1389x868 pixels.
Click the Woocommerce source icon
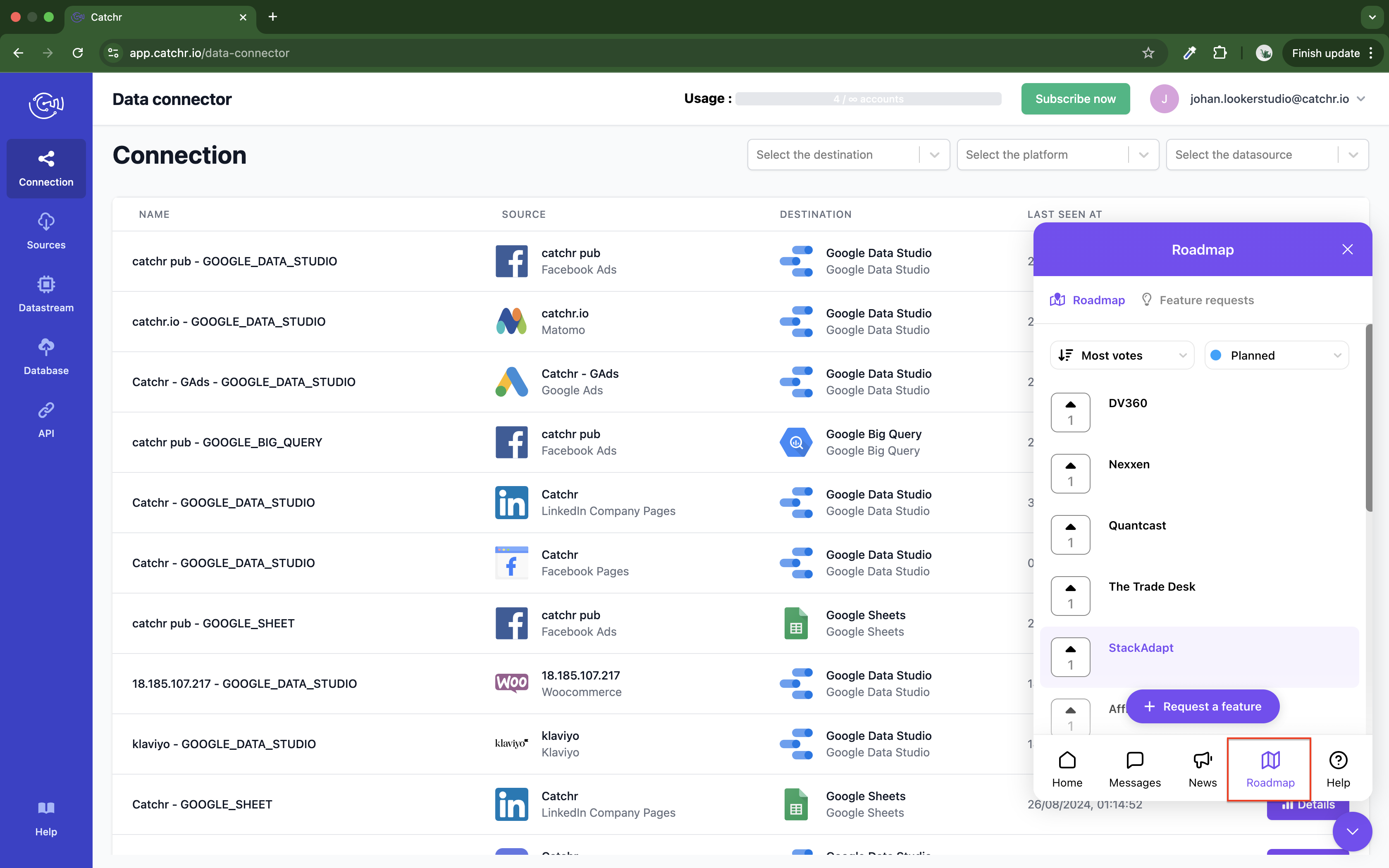[x=511, y=683]
